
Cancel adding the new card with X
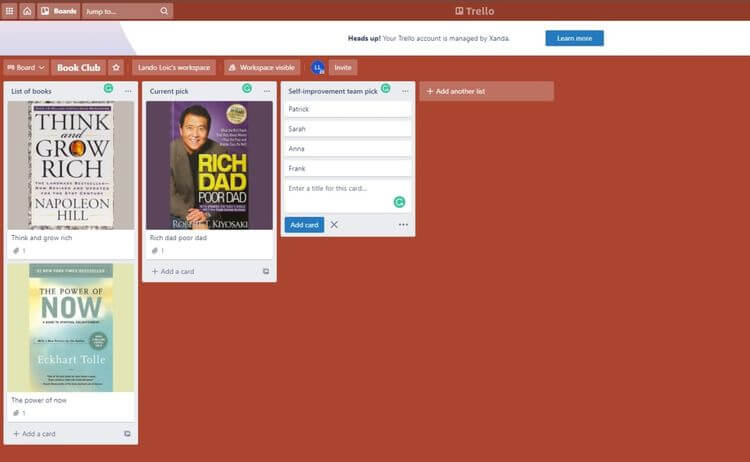coord(334,225)
